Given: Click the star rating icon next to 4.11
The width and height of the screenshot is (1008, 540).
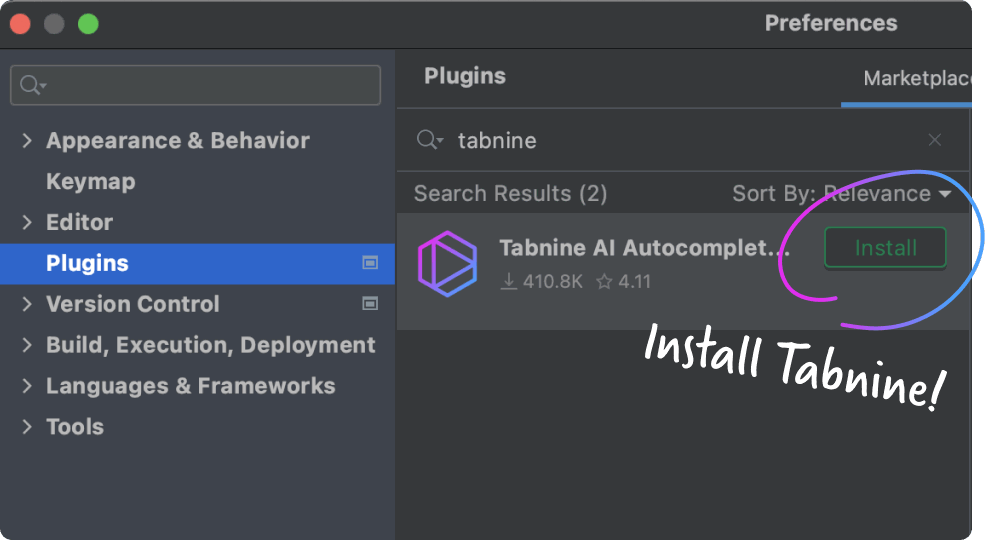Looking at the screenshot, I should (x=604, y=282).
